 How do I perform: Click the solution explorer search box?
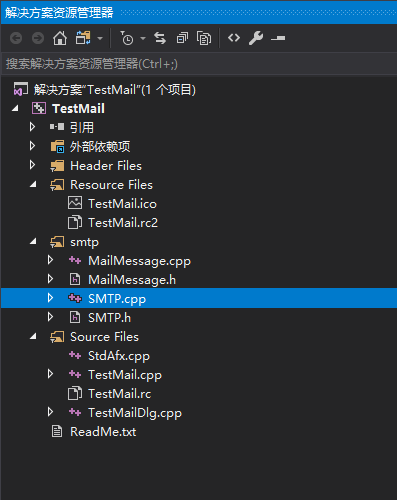click(199, 63)
